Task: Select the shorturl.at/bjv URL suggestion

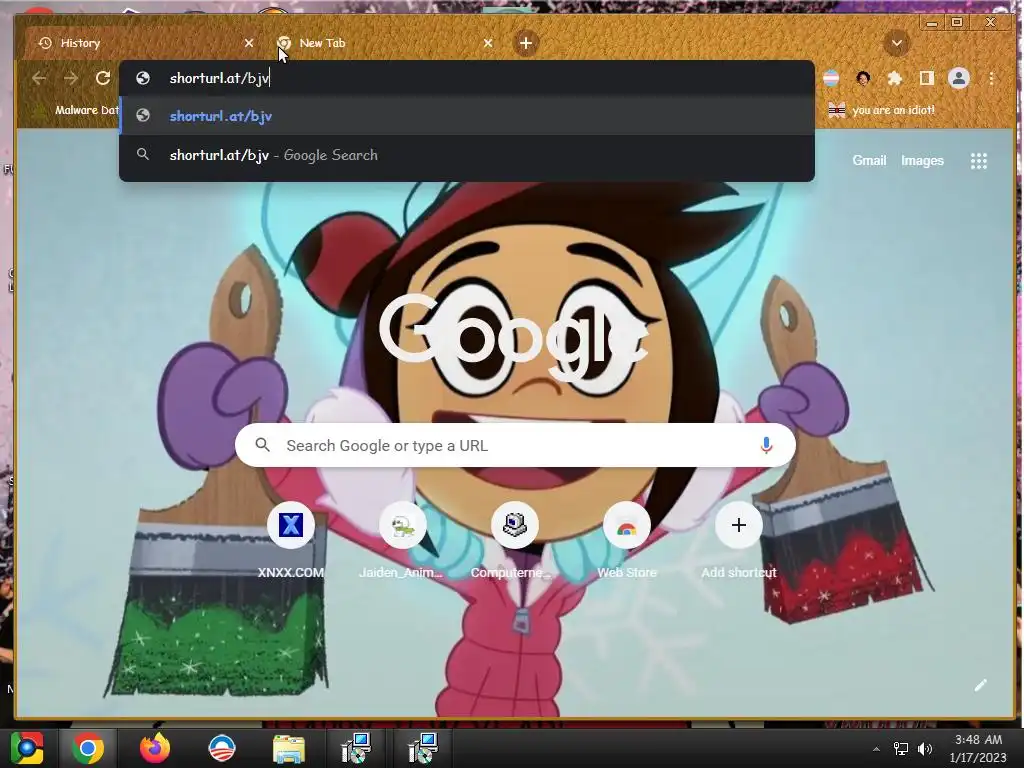Action: [x=467, y=116]
